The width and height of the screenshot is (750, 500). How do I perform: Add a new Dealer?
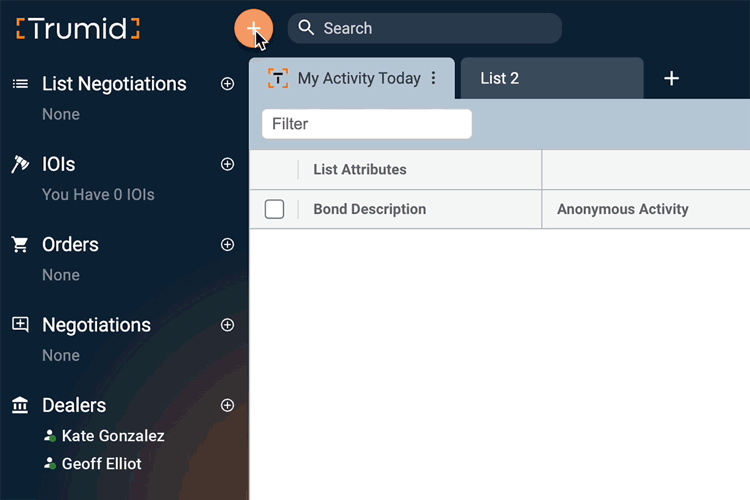pyautogui.click(x=227, y=405)
